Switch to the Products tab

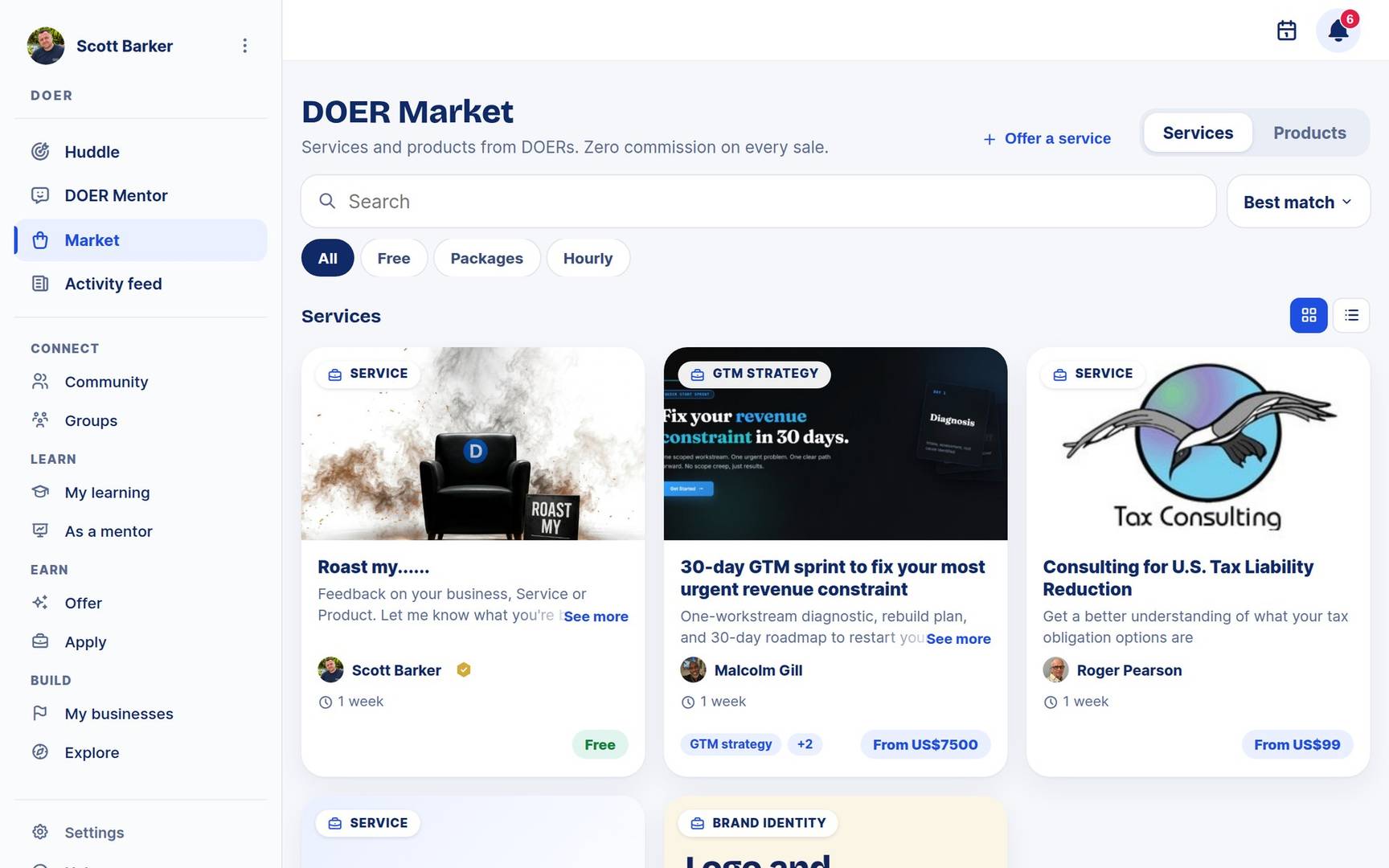[1309, 133]
